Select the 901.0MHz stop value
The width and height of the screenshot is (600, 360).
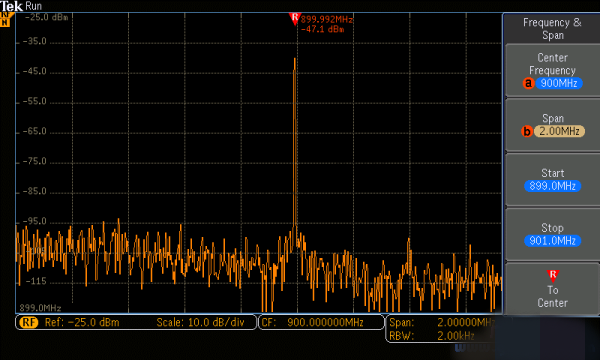tap(553, 241)
